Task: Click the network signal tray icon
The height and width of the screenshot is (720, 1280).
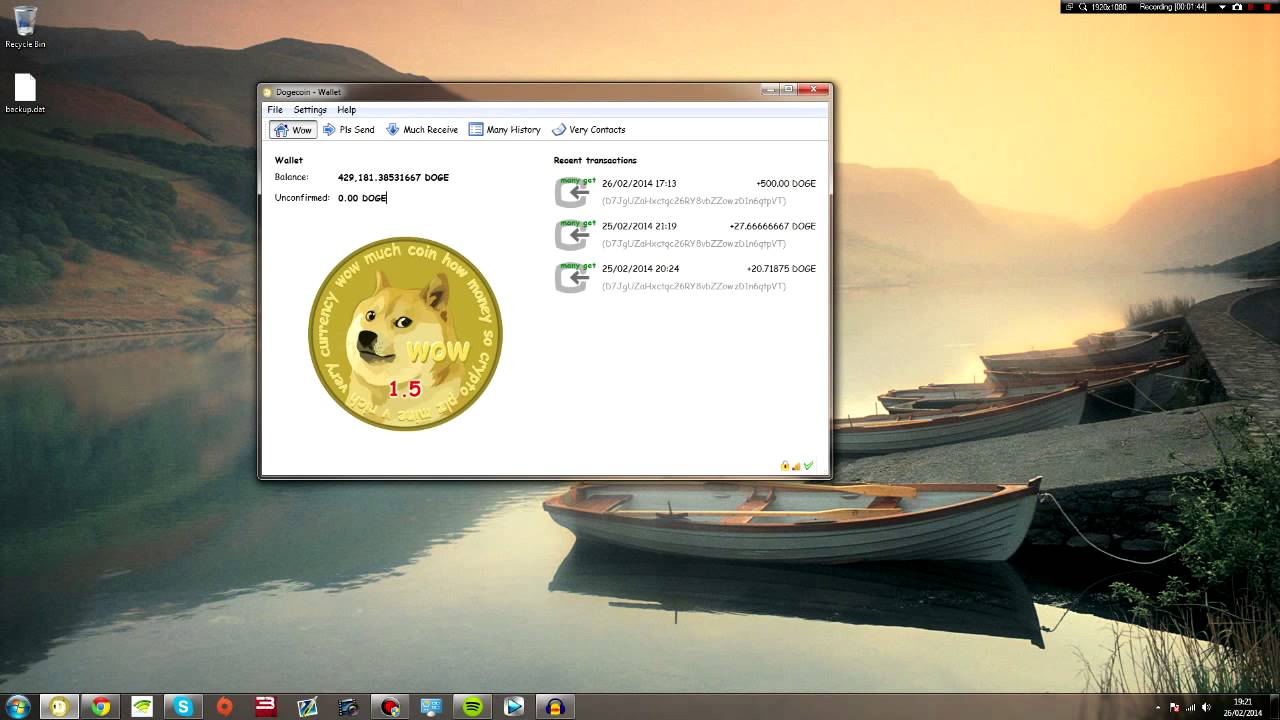Action: tap(1191, 707)
